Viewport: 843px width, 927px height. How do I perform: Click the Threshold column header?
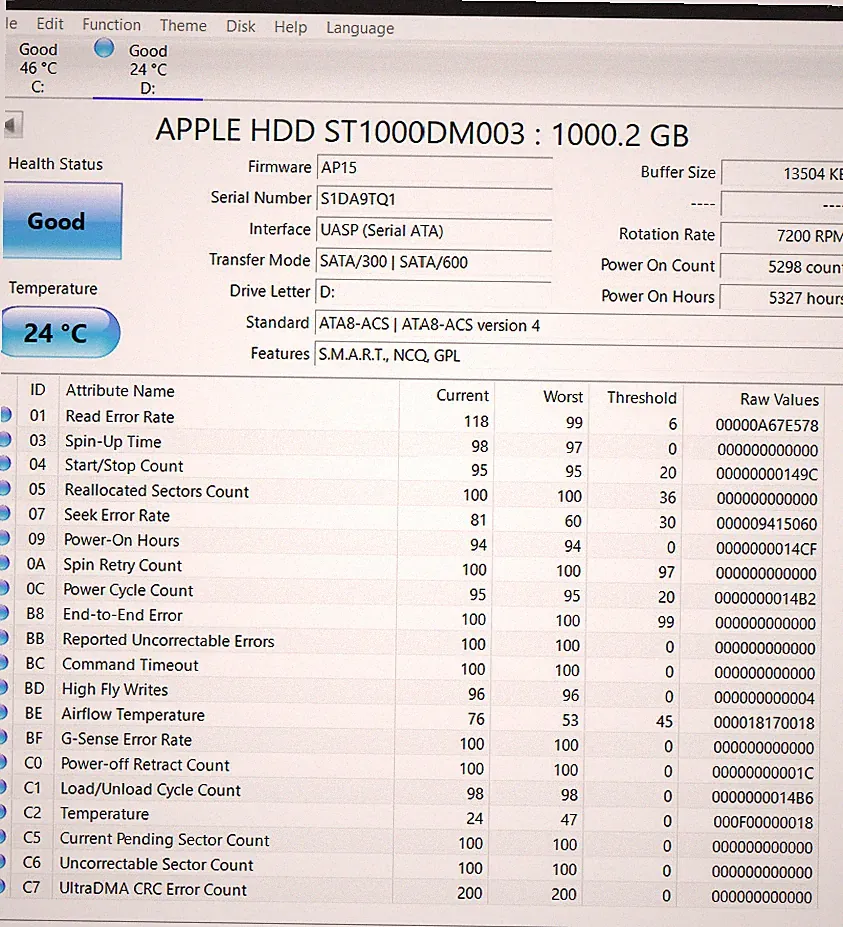641,398
